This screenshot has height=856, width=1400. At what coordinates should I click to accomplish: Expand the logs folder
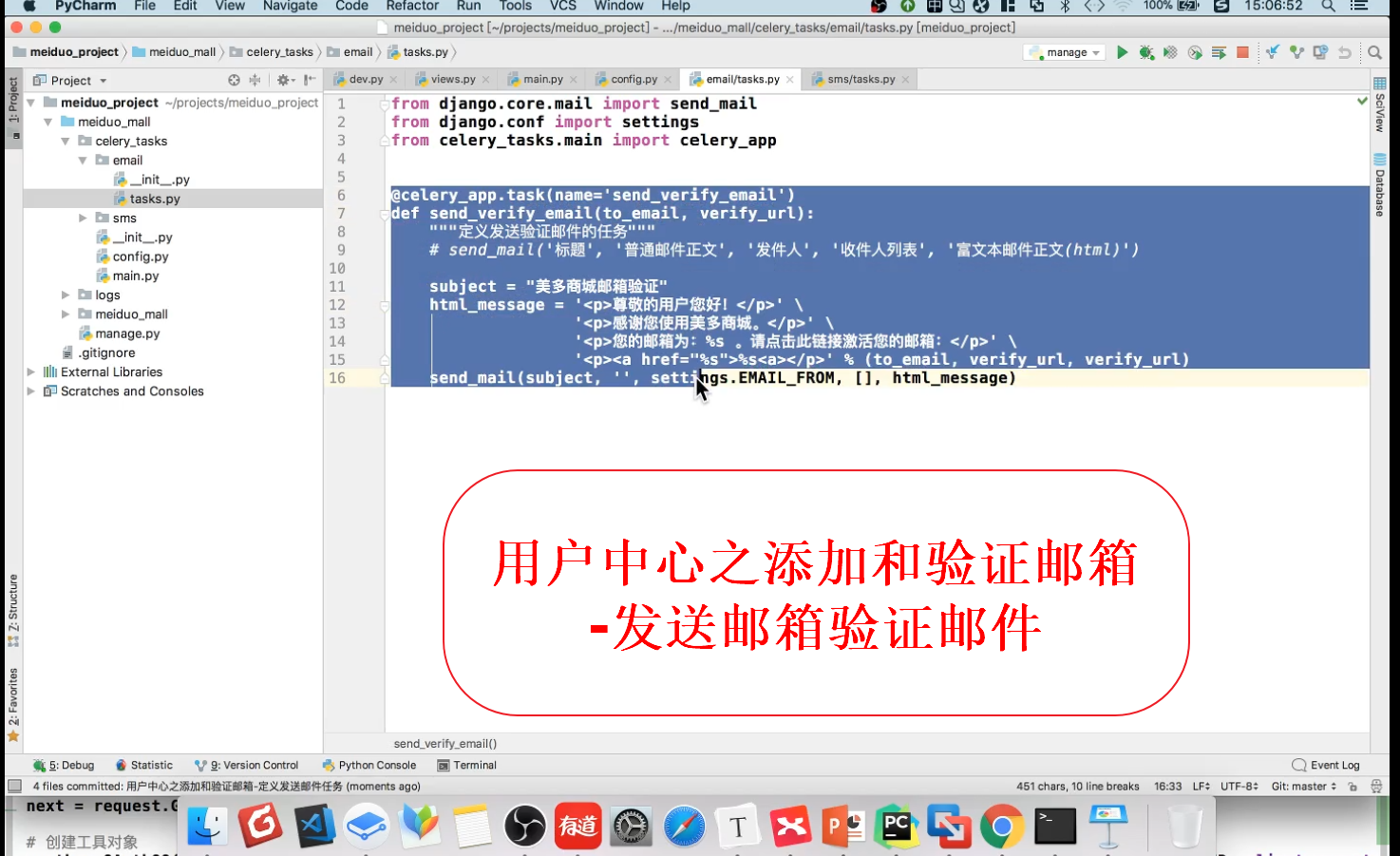click(66, 295)
